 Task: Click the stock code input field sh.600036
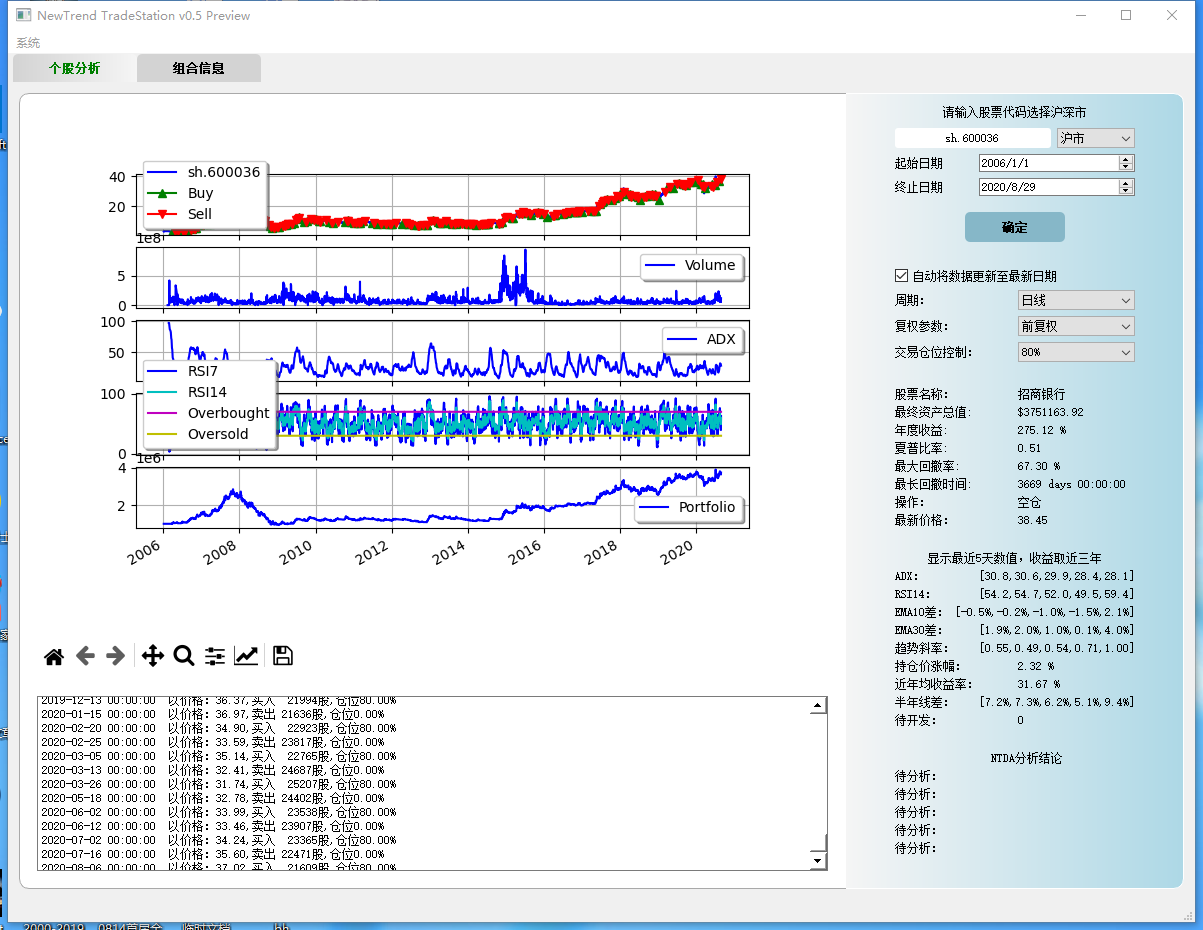pyautogui.click(x=972, y=138)
